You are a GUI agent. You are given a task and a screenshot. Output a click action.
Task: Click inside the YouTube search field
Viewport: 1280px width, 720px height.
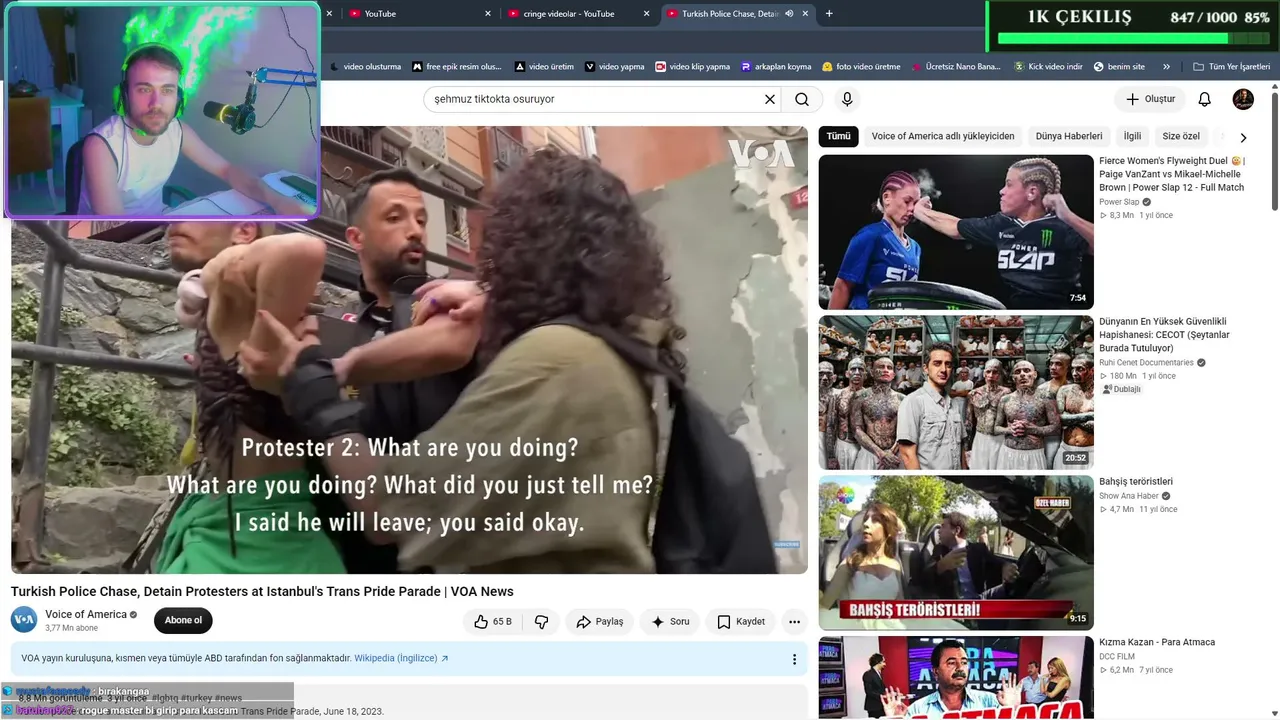595,99
